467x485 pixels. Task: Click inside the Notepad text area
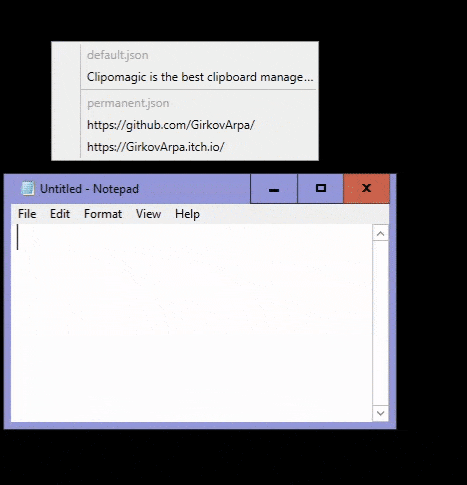coord(192,323)
